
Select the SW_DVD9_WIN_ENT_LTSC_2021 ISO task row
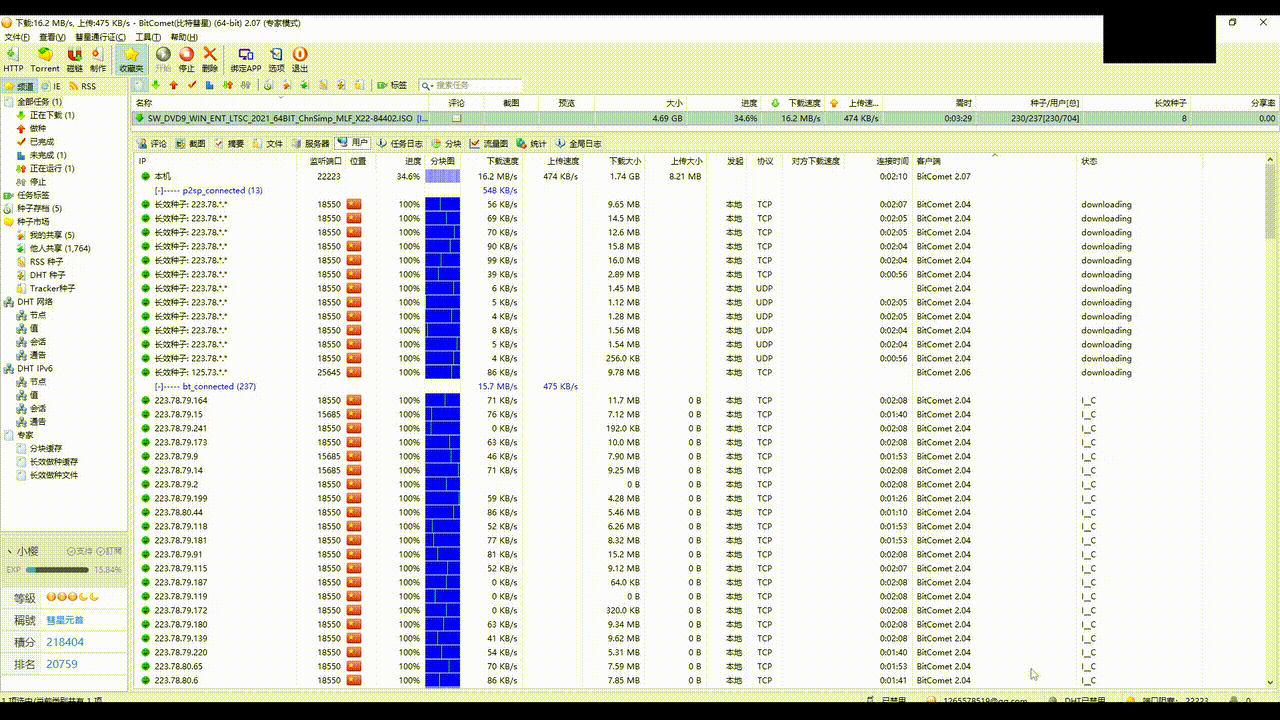tap(704, 118)
